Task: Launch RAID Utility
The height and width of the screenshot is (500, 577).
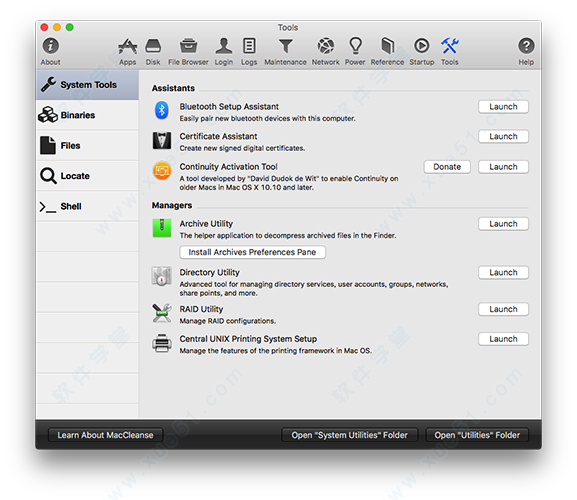Action: tap(503, 309)
